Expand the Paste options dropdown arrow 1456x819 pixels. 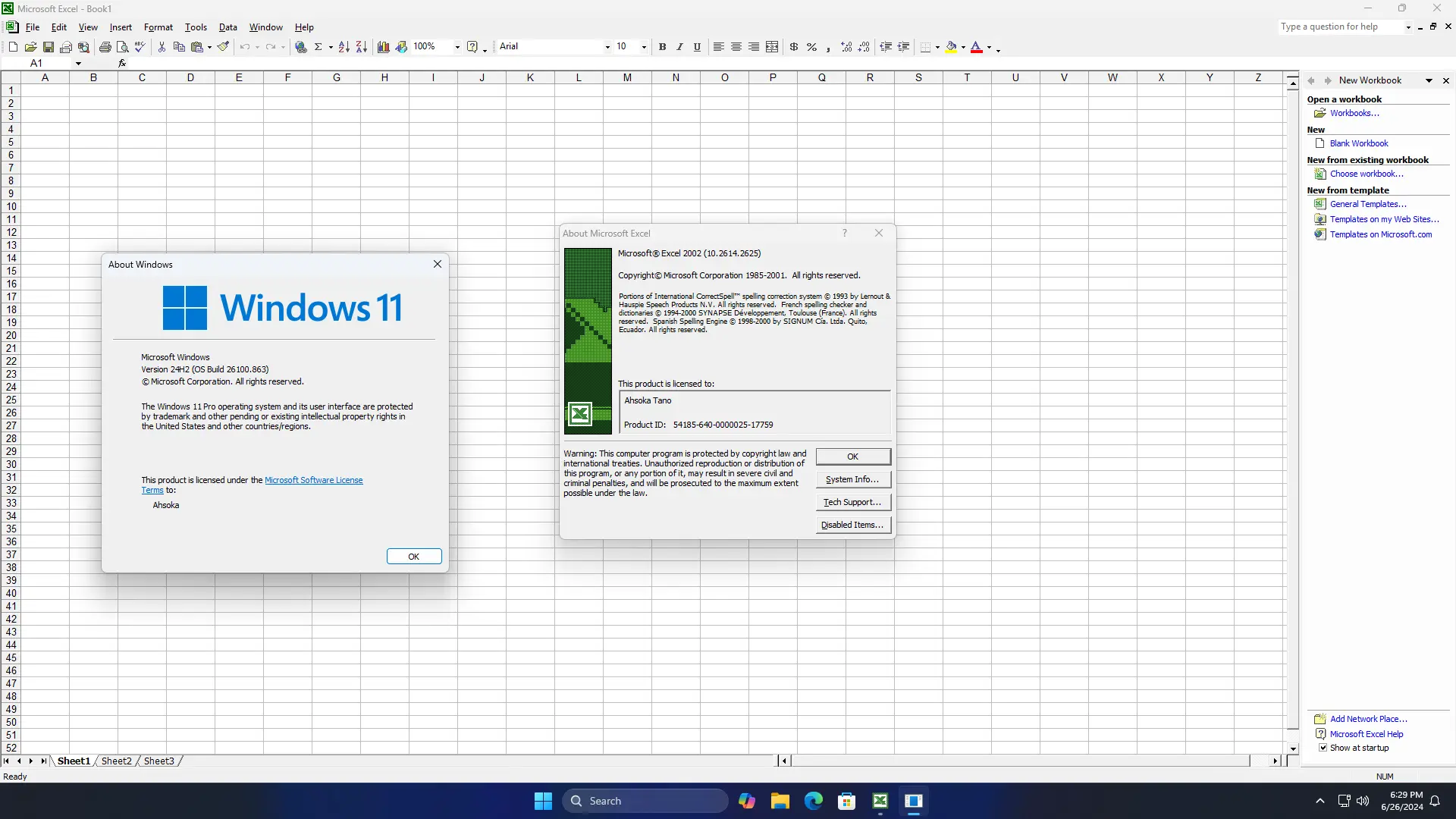(209, 47)
